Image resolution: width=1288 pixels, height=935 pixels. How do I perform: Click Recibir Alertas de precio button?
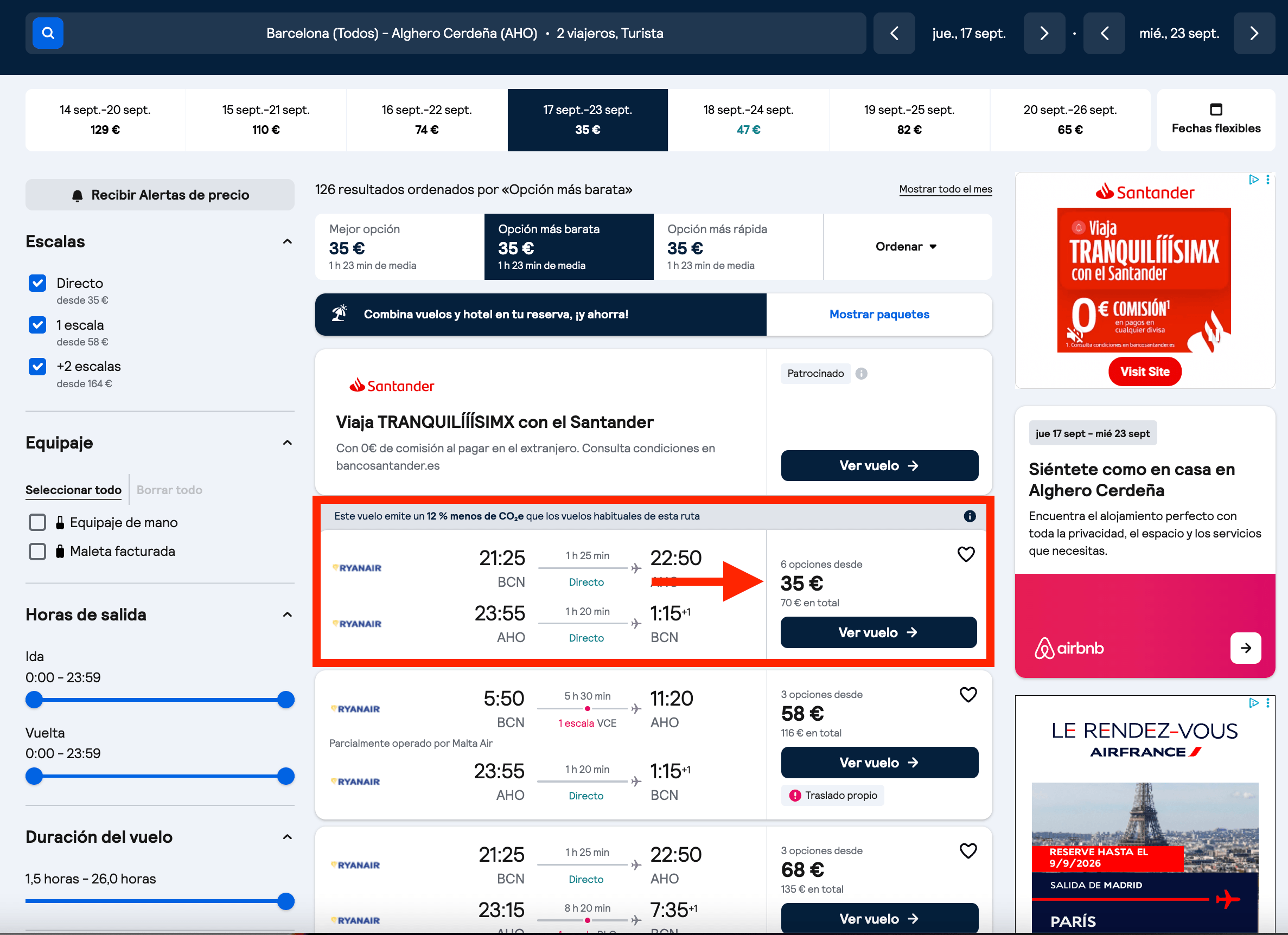(x=160, y=195)
